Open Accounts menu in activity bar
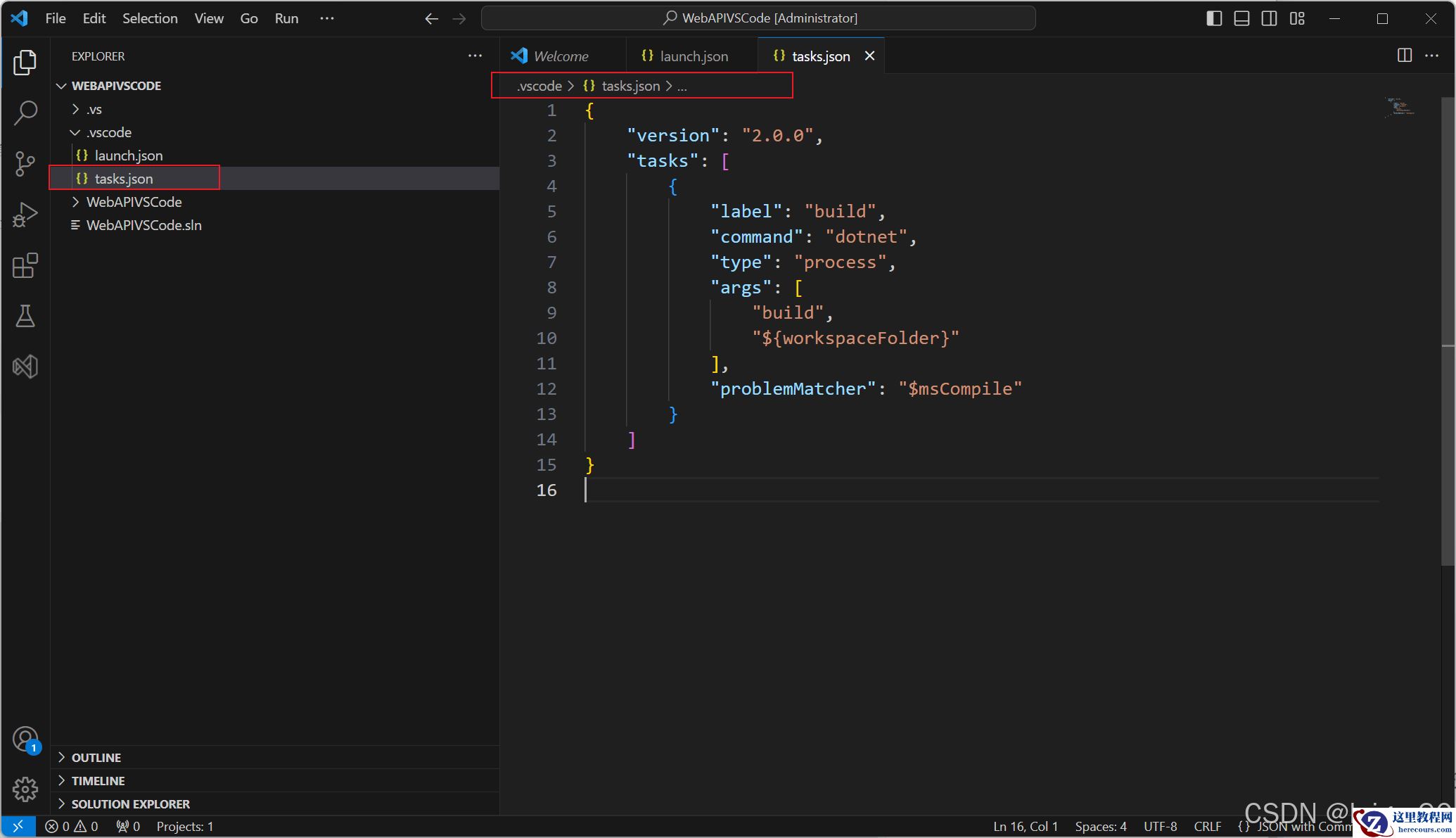The image size is (1456, 838). [25, 739]
